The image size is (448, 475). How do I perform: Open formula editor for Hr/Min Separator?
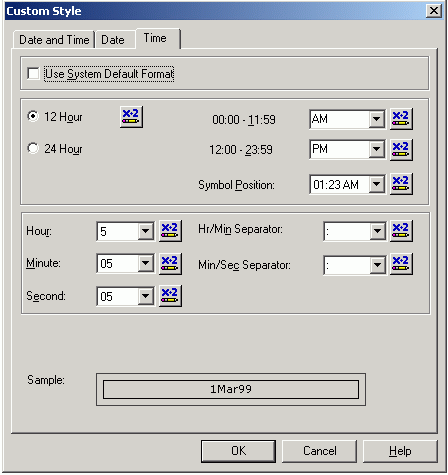coord(401,231)
